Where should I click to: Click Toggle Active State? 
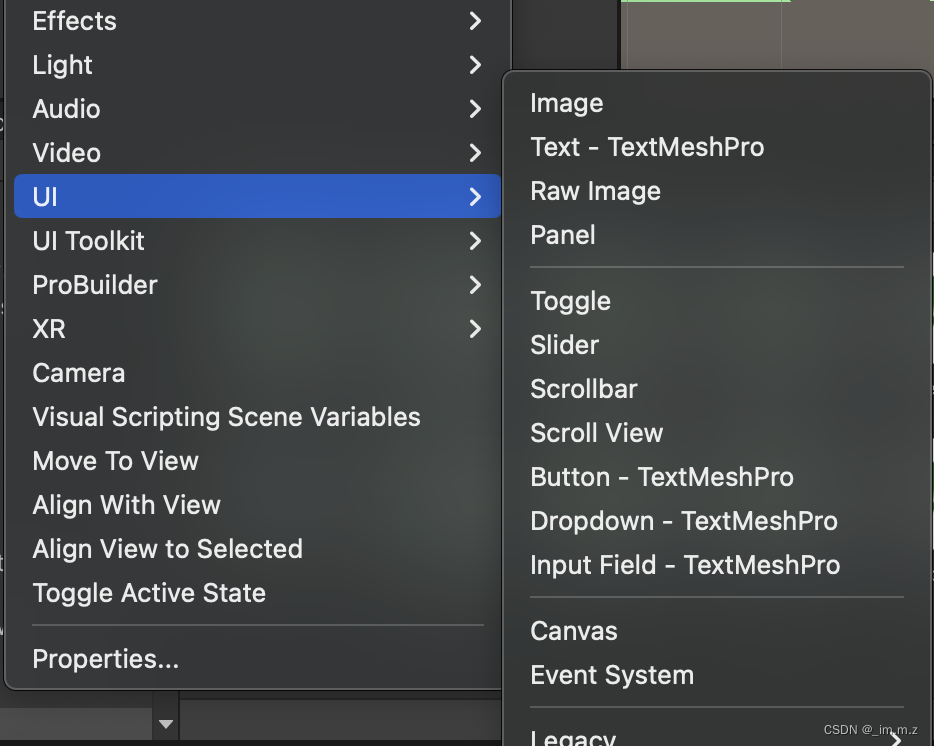149,593
